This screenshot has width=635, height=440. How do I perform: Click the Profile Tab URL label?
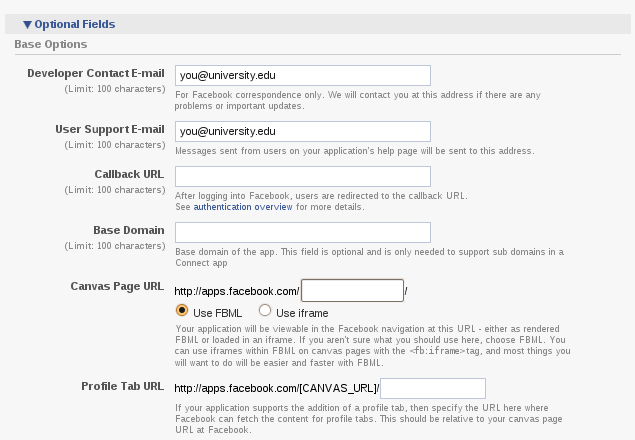tap(123, 386)
